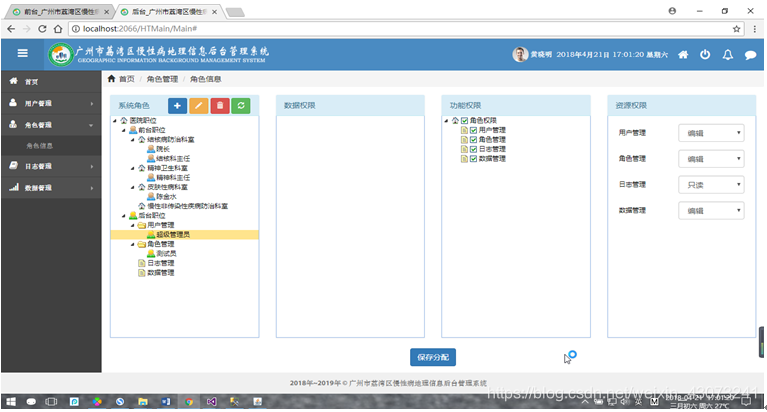Collapse the 前台职位 tree node arrow
Screen dimensions: 767x412
click(124, 130)
